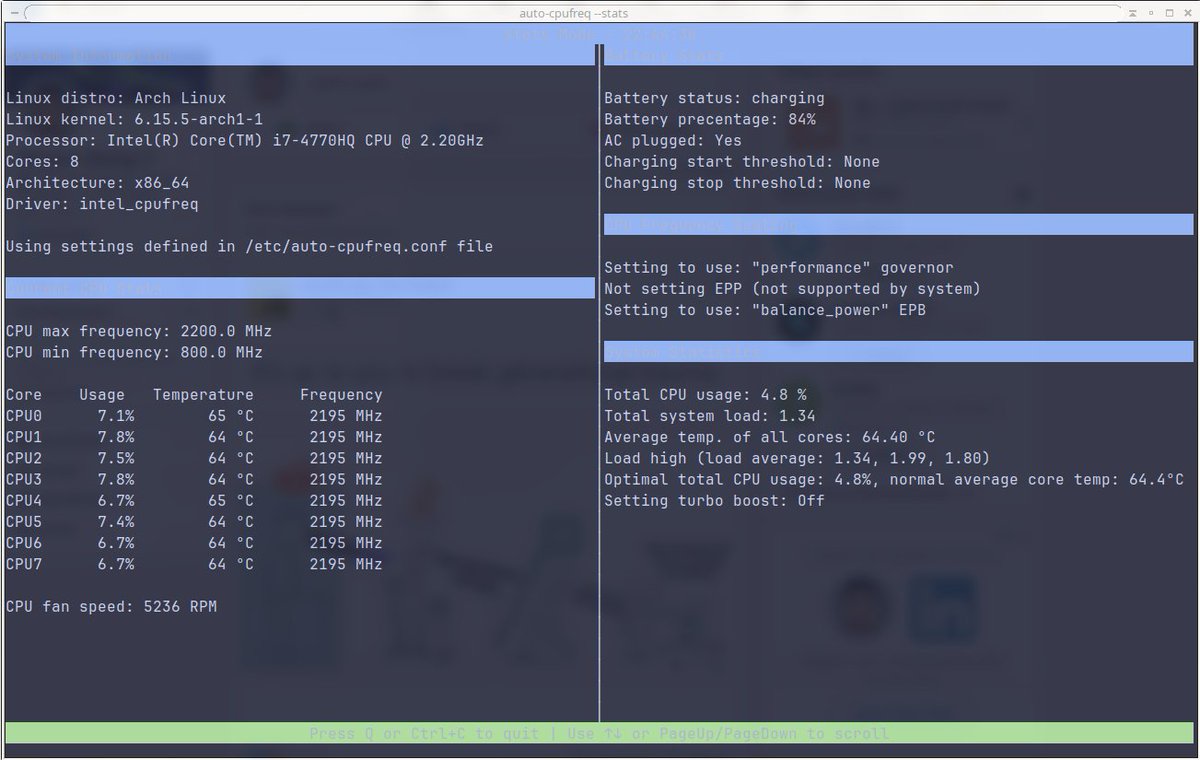Click CPU5's 7.4% usage value
1200x760 pixels.
(x=116, y=521)
